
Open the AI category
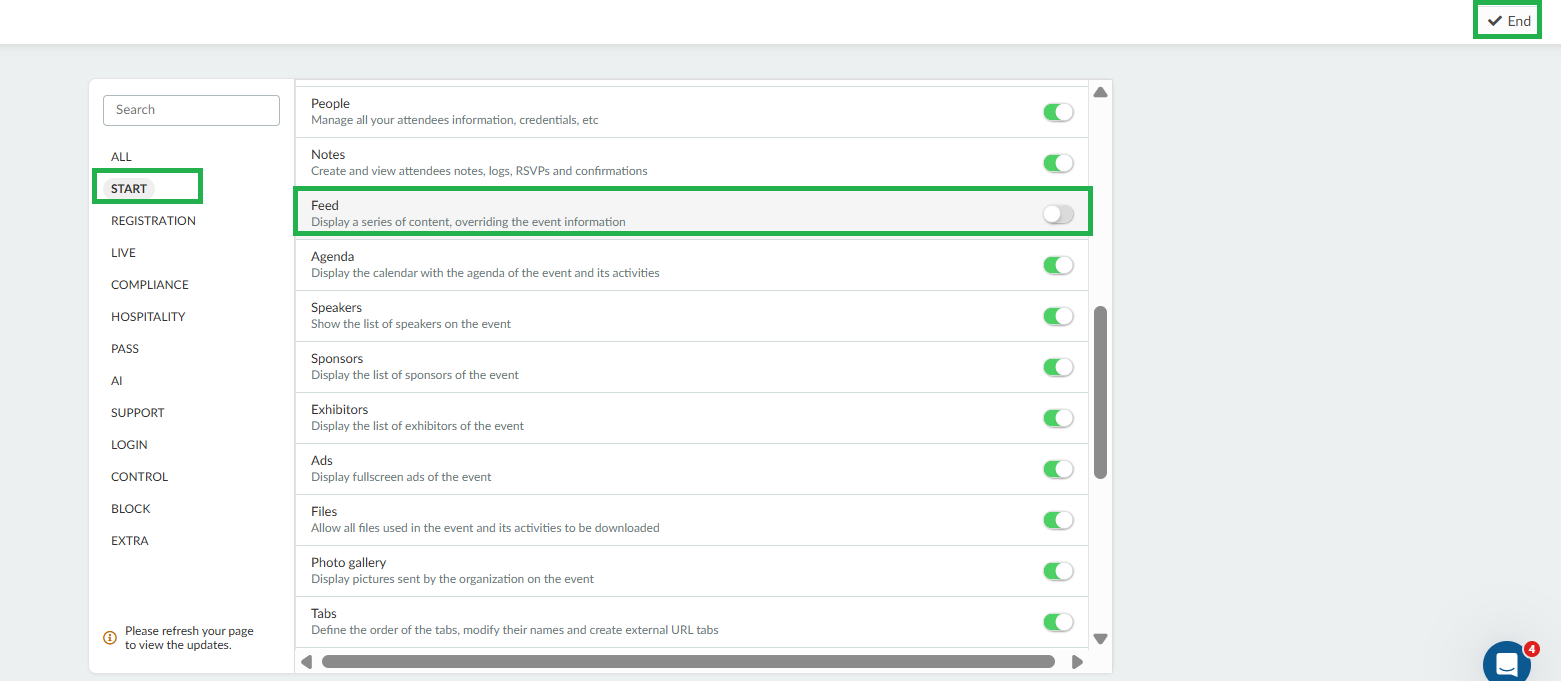click(x=116, y=381)
